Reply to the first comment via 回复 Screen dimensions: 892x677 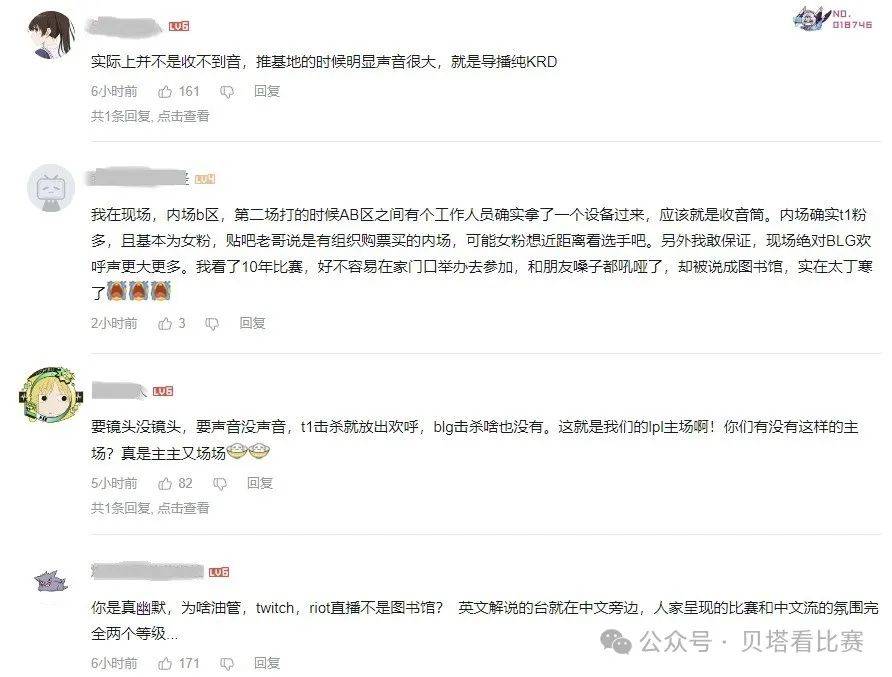[266, 91]
